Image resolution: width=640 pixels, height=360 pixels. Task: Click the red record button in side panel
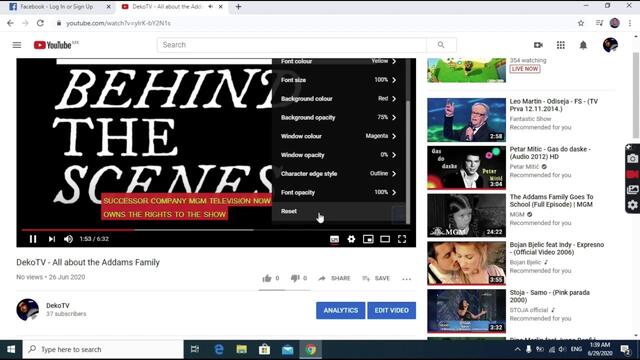point(632,174)
